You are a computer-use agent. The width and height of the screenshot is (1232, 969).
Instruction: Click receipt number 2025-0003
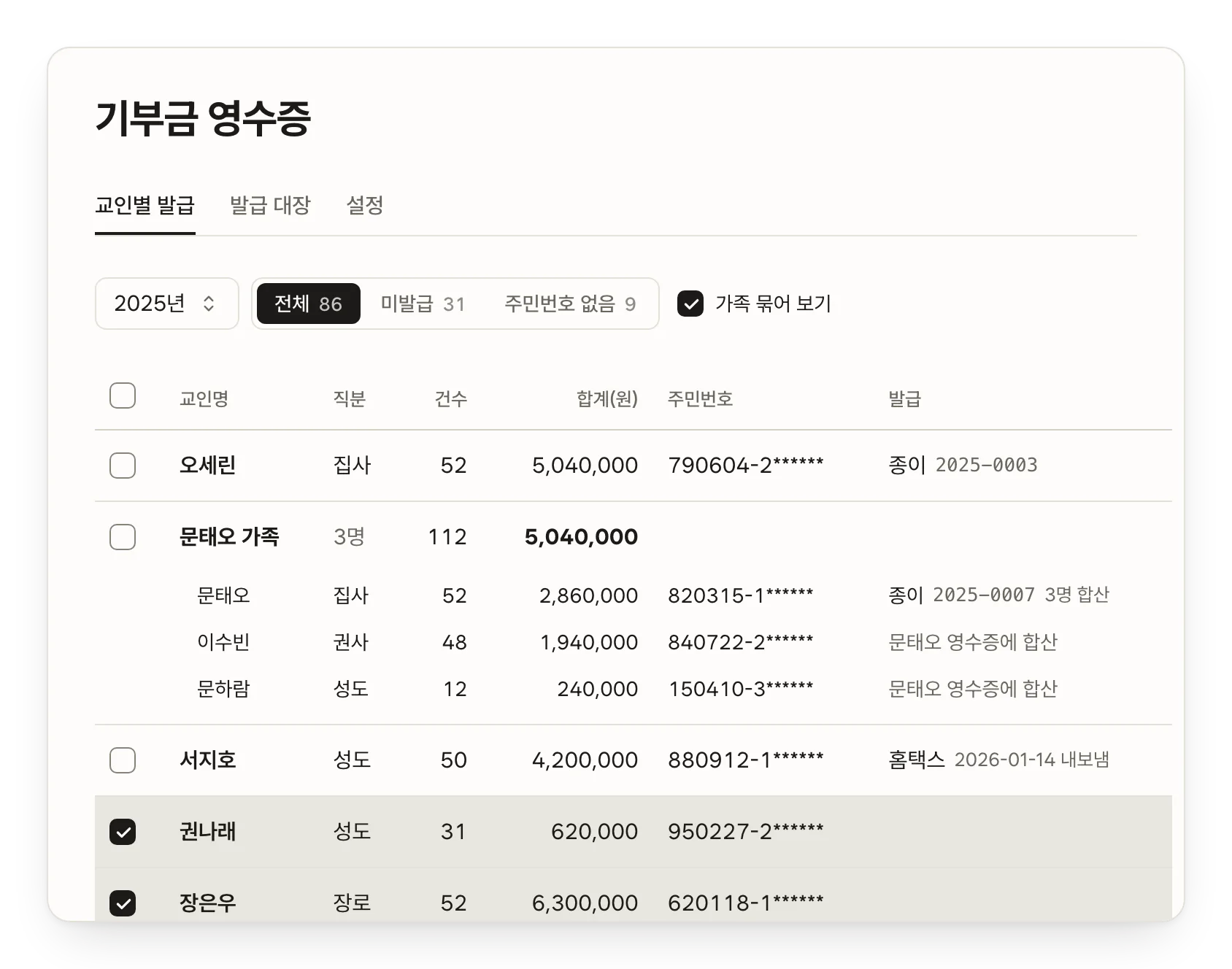click(986, 465)
